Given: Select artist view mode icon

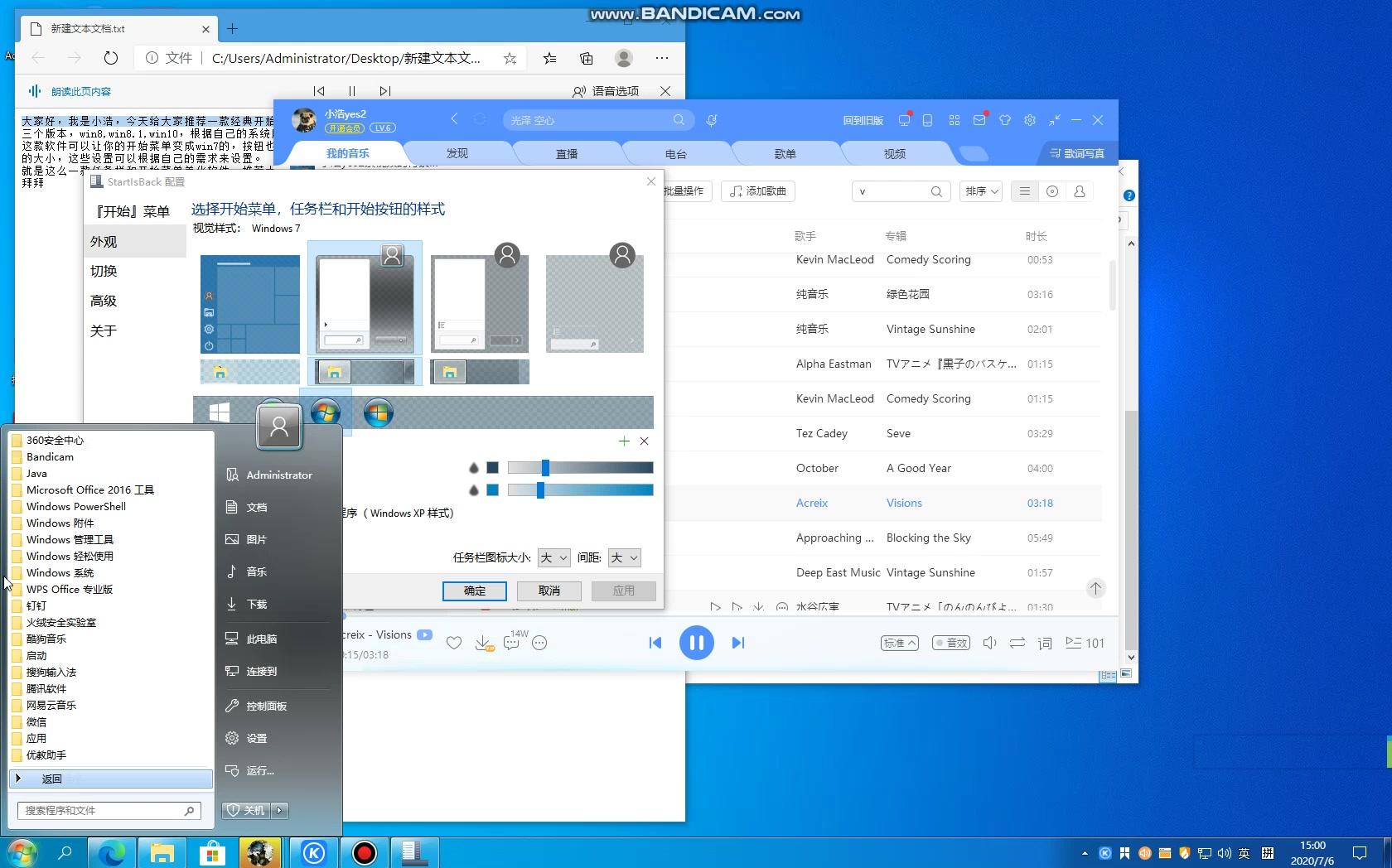Looking at the screenshot, I should [1080, 191].
